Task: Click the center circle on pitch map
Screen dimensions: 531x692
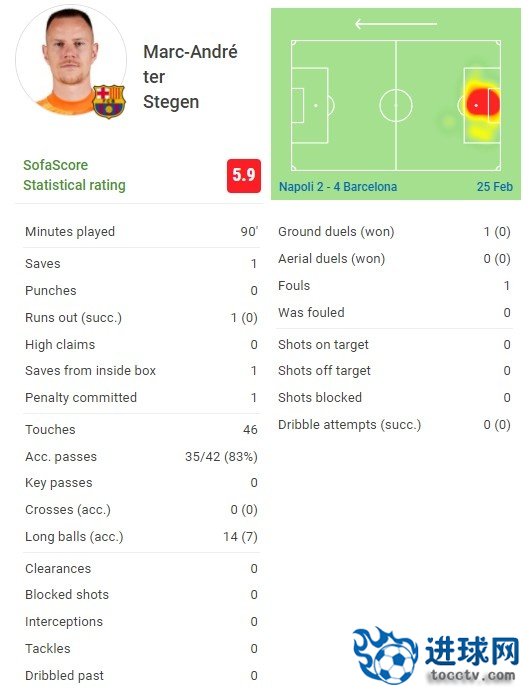Action: point(396,105)
